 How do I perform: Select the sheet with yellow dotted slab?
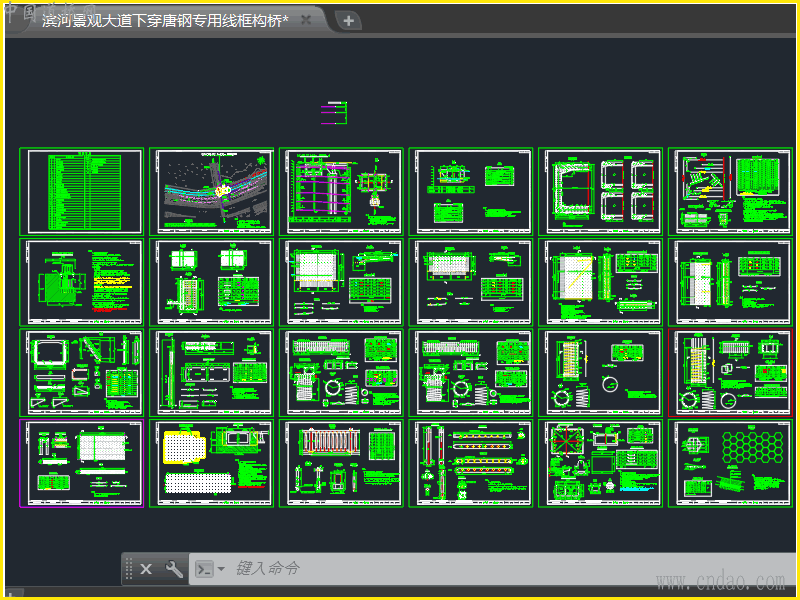(x=212, y=463)
